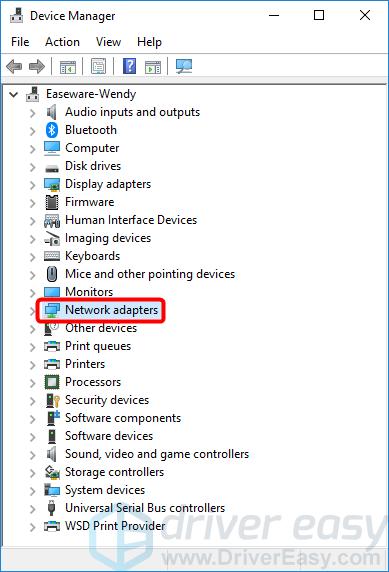This screenshot has height=572, width=389.
Task: Click the Forward arrow toolbar icon
Action: [36, 67]
